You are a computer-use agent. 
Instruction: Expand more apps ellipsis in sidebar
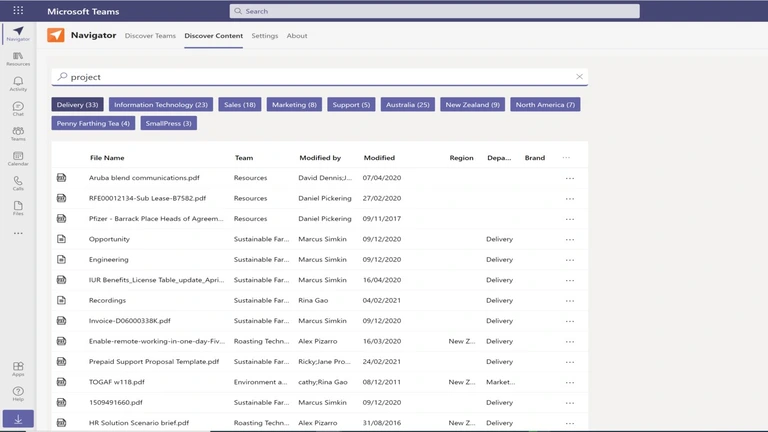[18, 233]
